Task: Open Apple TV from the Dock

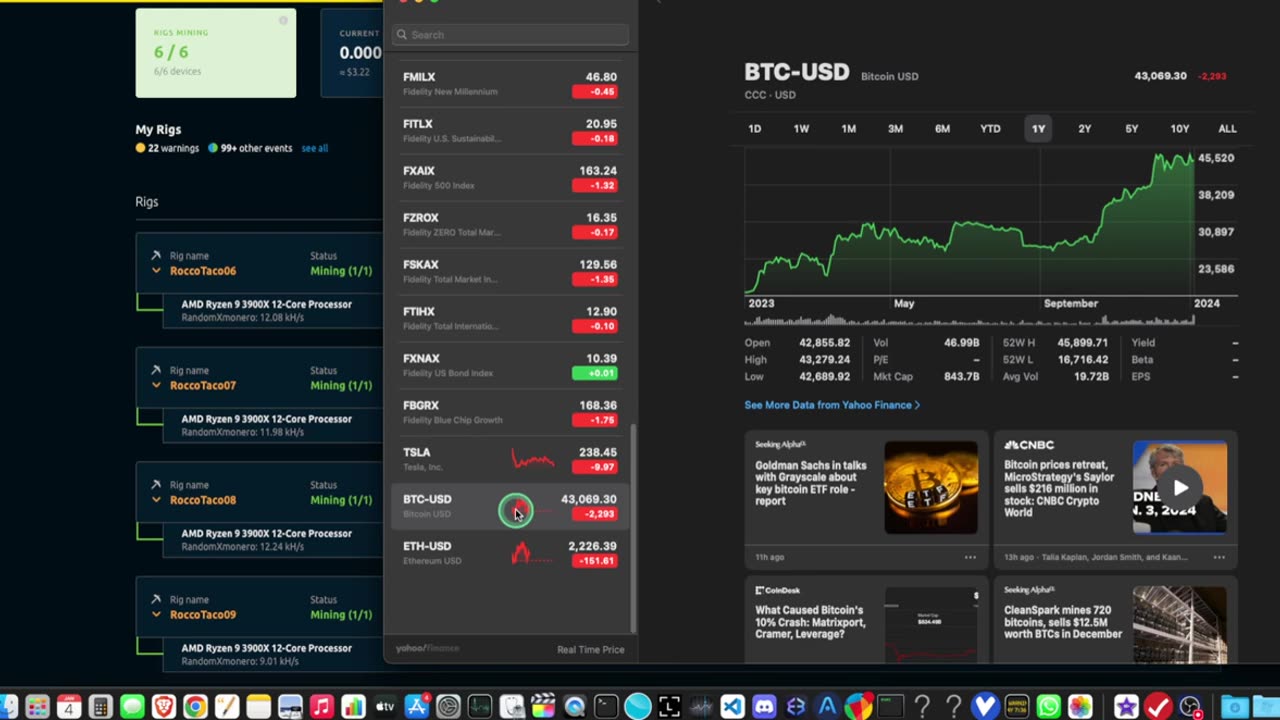Action: 385,707
